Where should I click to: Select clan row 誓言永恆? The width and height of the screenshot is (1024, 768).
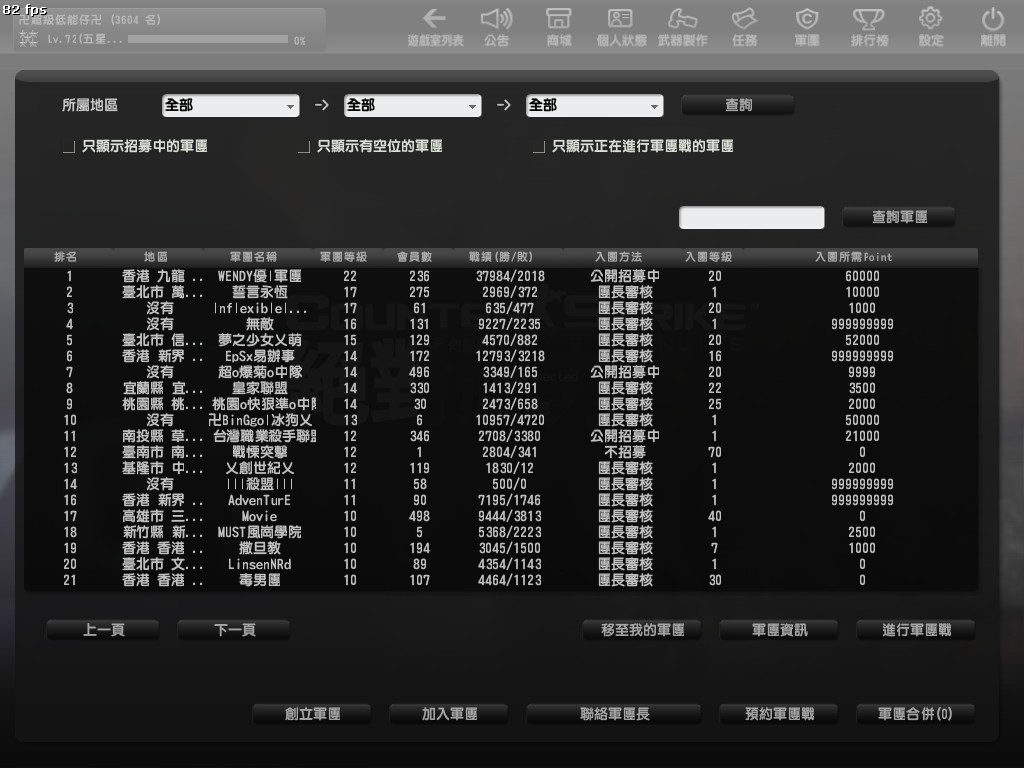[501, 292]
